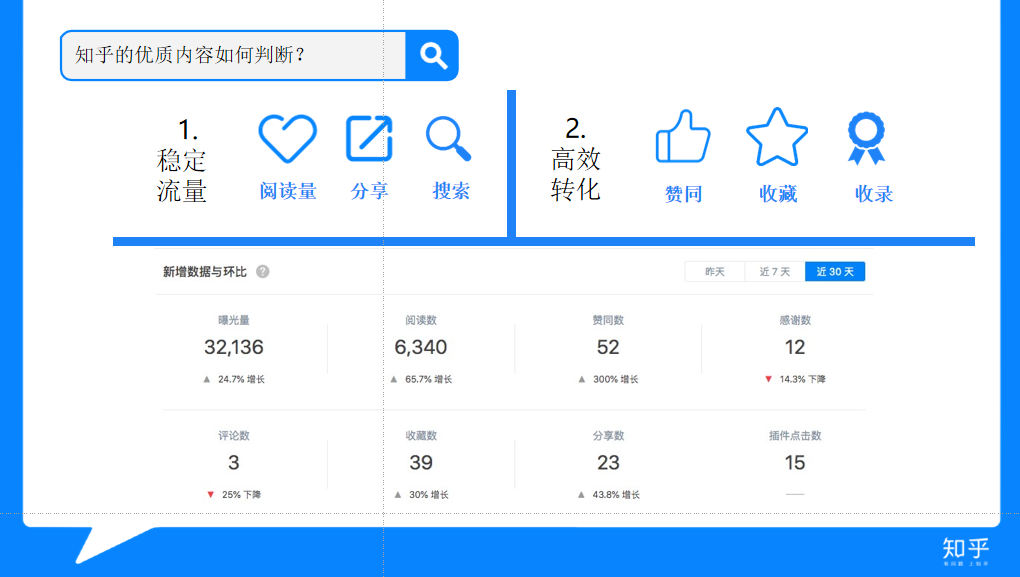The width and height of the screenshot is (1020, 577).
Task: Select the 赞同数 52 metric
Action: click(608, 347)
